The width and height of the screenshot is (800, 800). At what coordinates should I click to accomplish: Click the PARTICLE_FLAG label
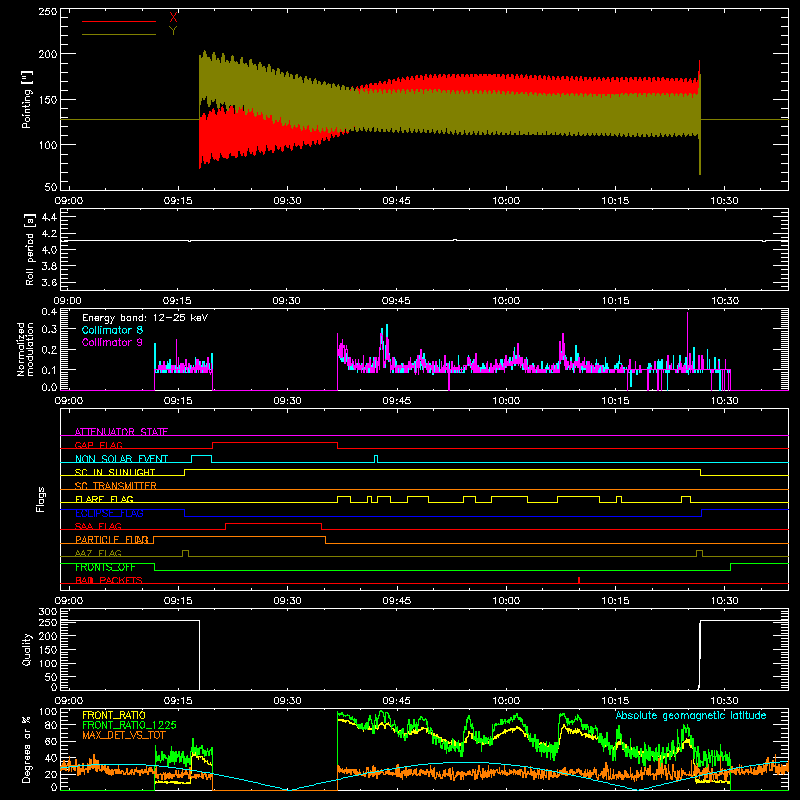[112, 540]
